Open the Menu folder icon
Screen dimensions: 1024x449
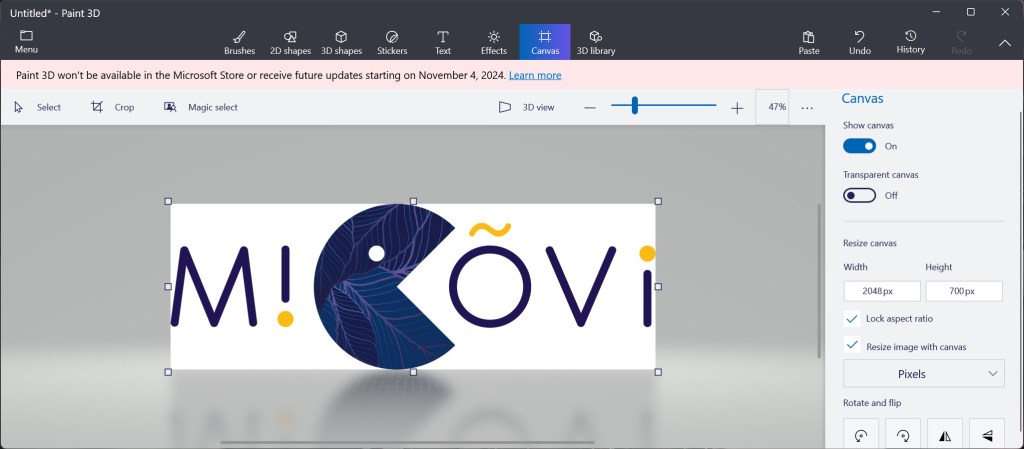26,42
